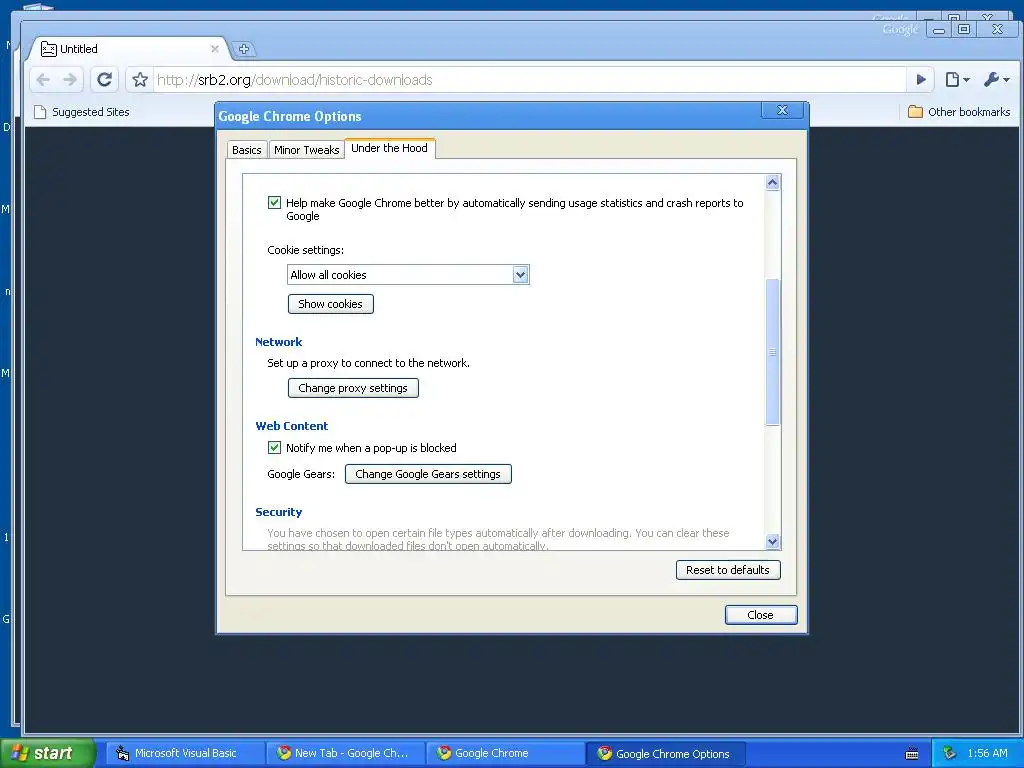Click the Go arrow beside address bar
The height and width of the screenshot is (768, 1024).
pyautogui.click(x=921, y=80)
